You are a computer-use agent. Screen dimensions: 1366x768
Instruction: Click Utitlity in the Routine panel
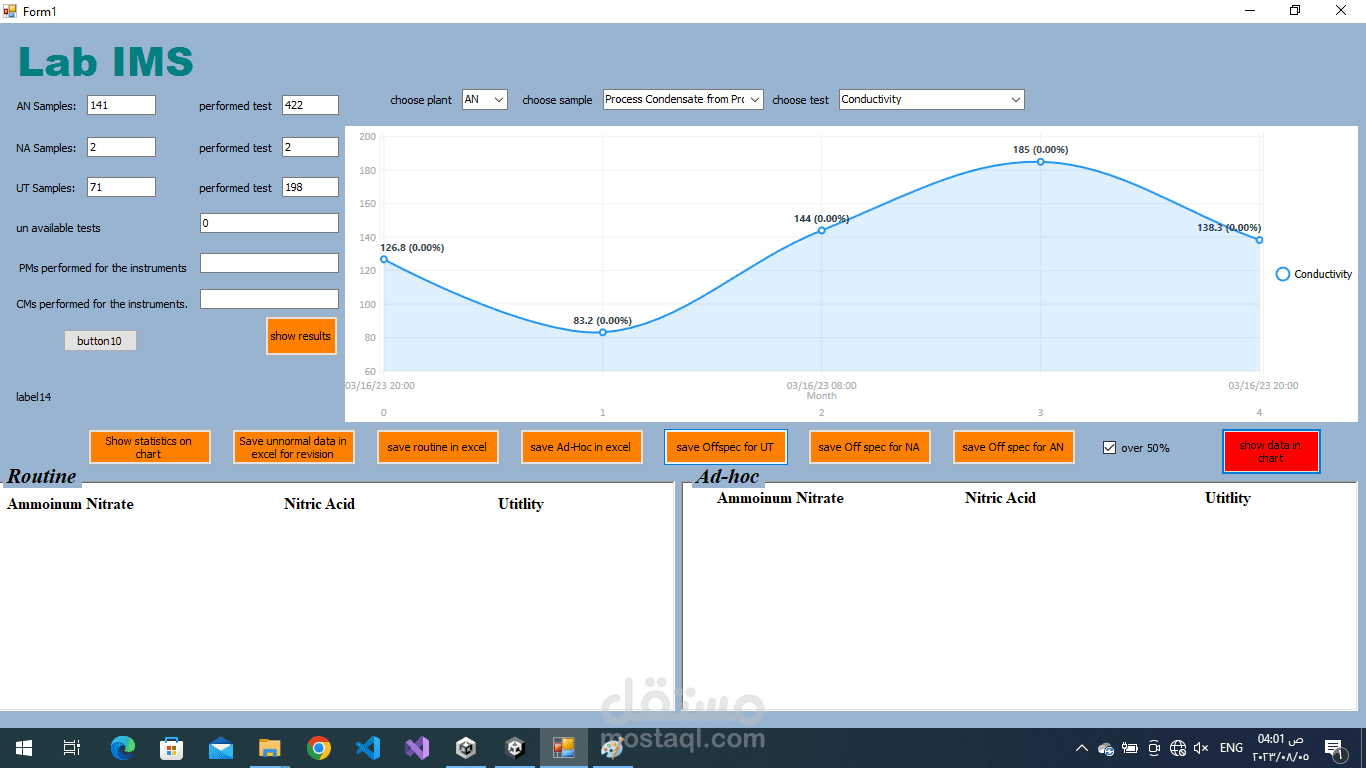pyautogui.click(x=521, y=504)
